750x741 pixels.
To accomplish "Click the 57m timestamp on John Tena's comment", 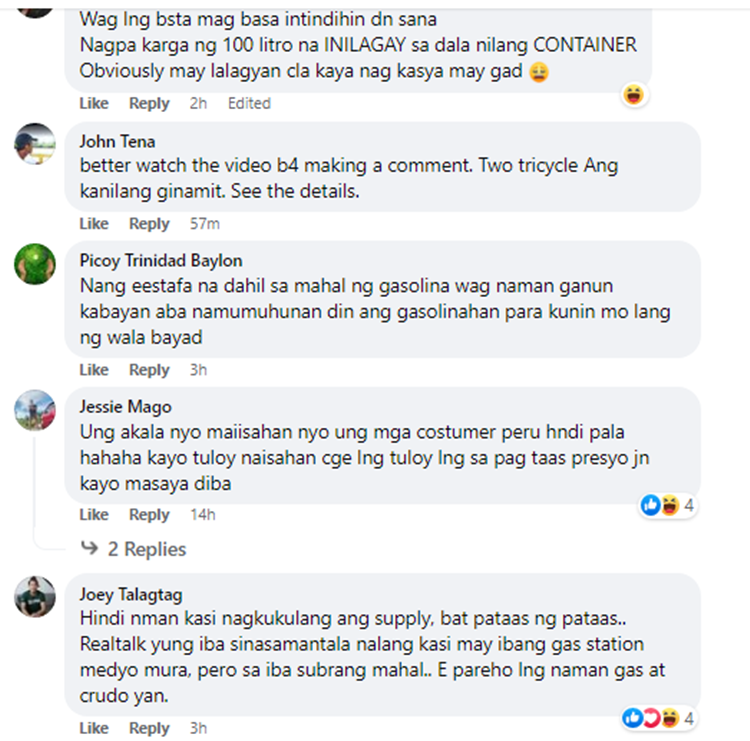I will click(x=205, y=223).
